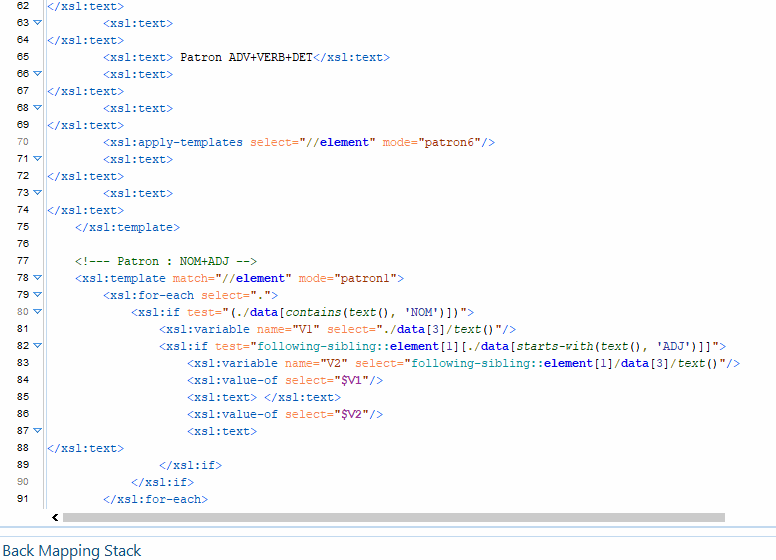
Task: Click the <xsl:text> tag on line 85
Action: pyautogui.click(x=222, y=398)
